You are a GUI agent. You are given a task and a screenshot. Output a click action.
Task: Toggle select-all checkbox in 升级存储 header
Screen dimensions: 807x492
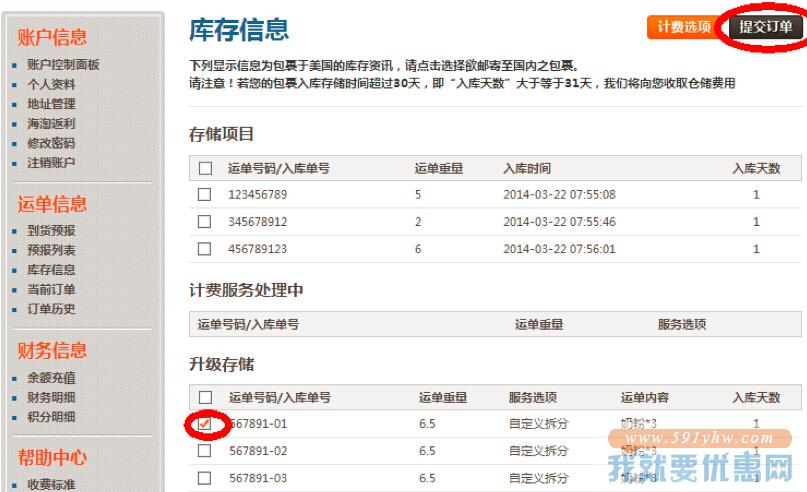pyautogui.click(x=205, y=397)
